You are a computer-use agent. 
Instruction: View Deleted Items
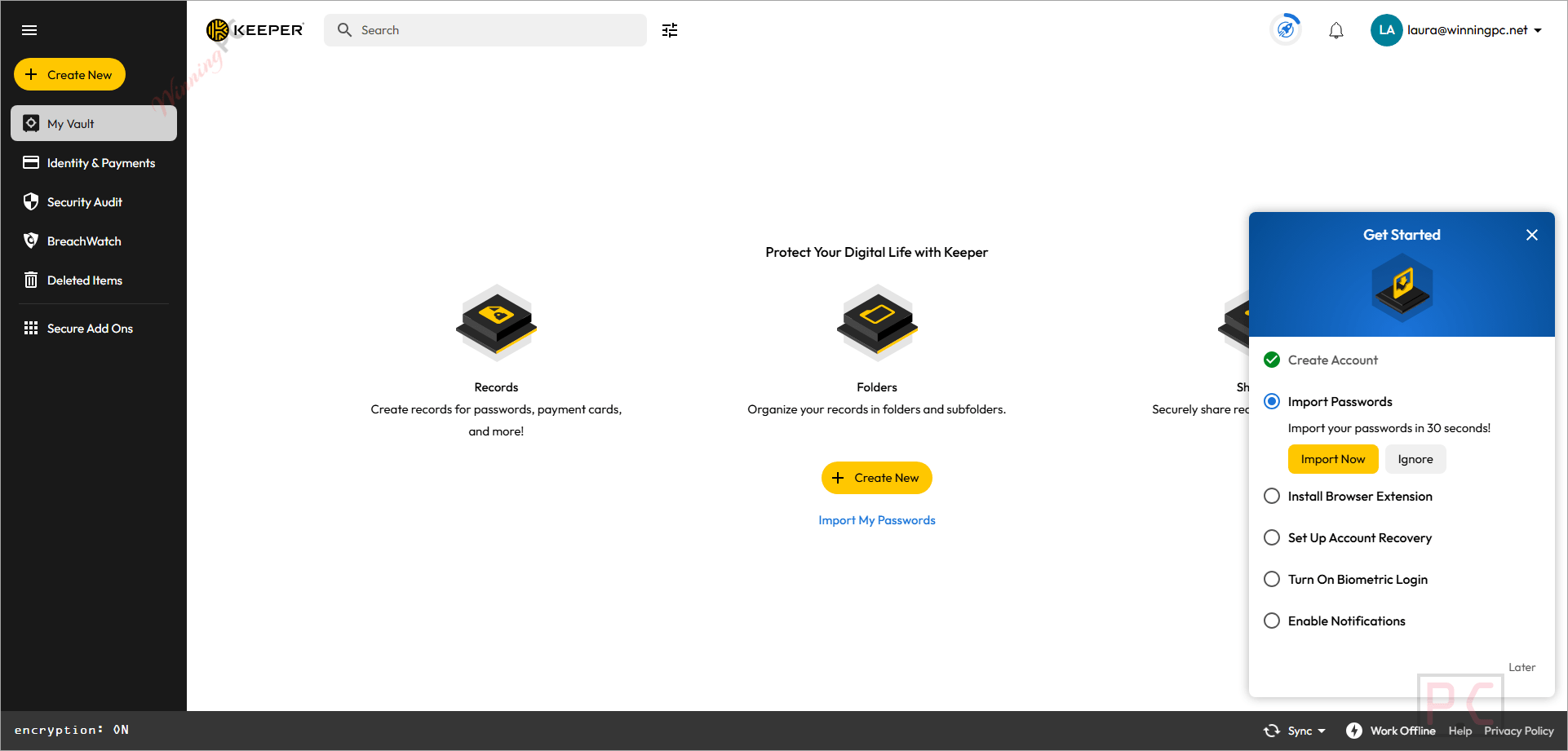[94, 281]
